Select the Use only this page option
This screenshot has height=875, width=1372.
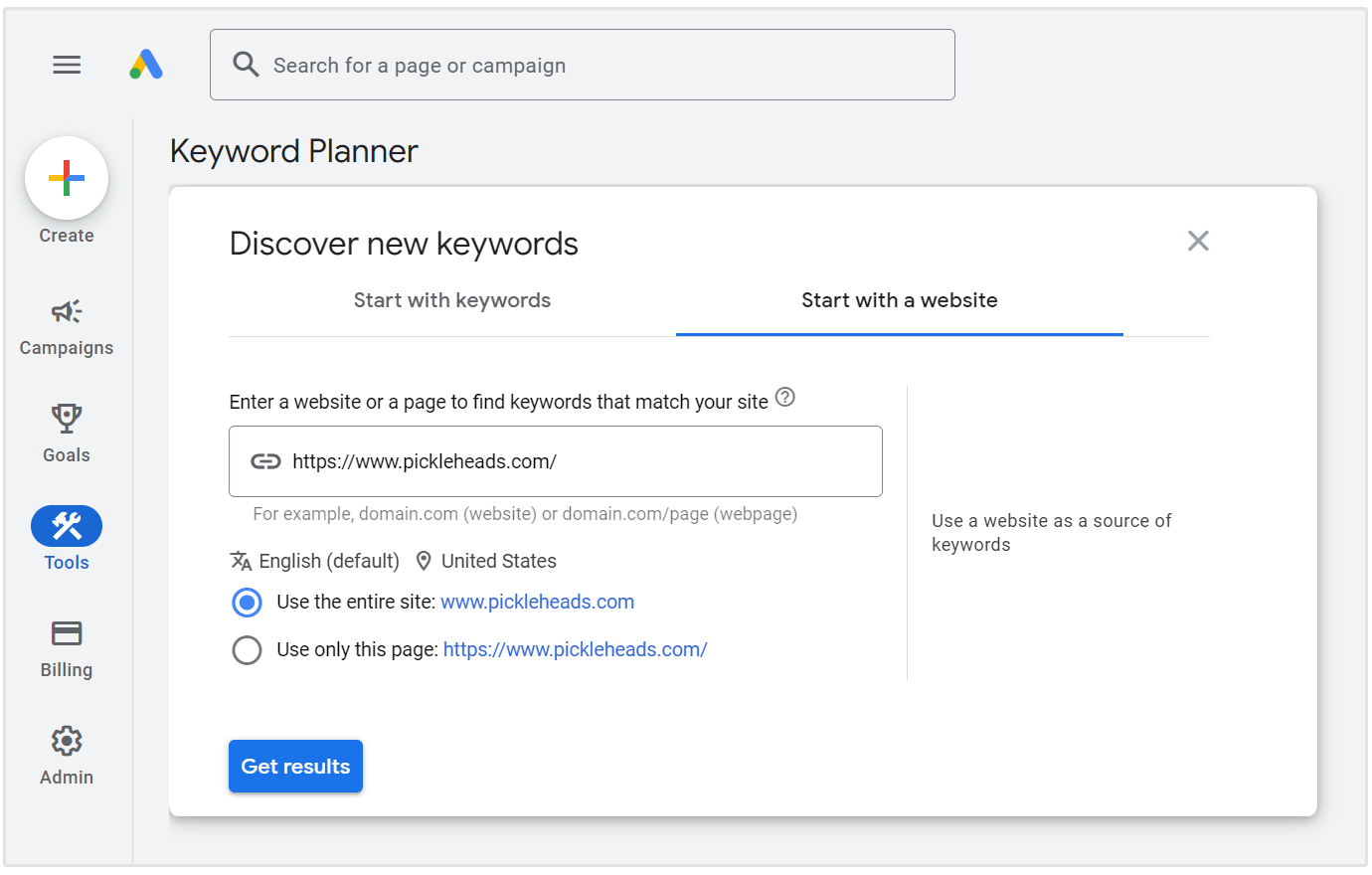tap(247, 649)
